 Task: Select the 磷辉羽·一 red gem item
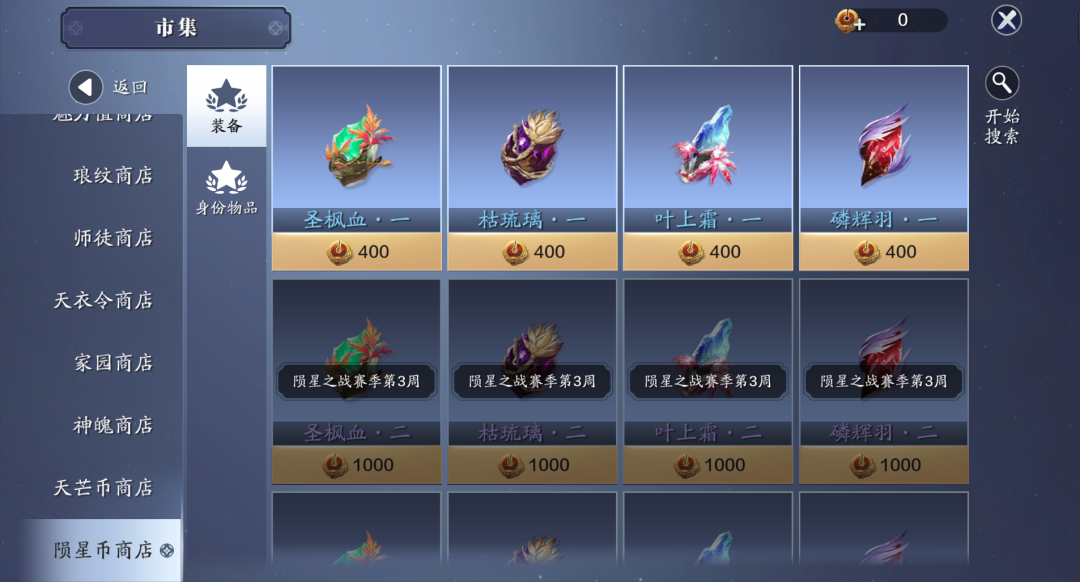coord(884,146)
